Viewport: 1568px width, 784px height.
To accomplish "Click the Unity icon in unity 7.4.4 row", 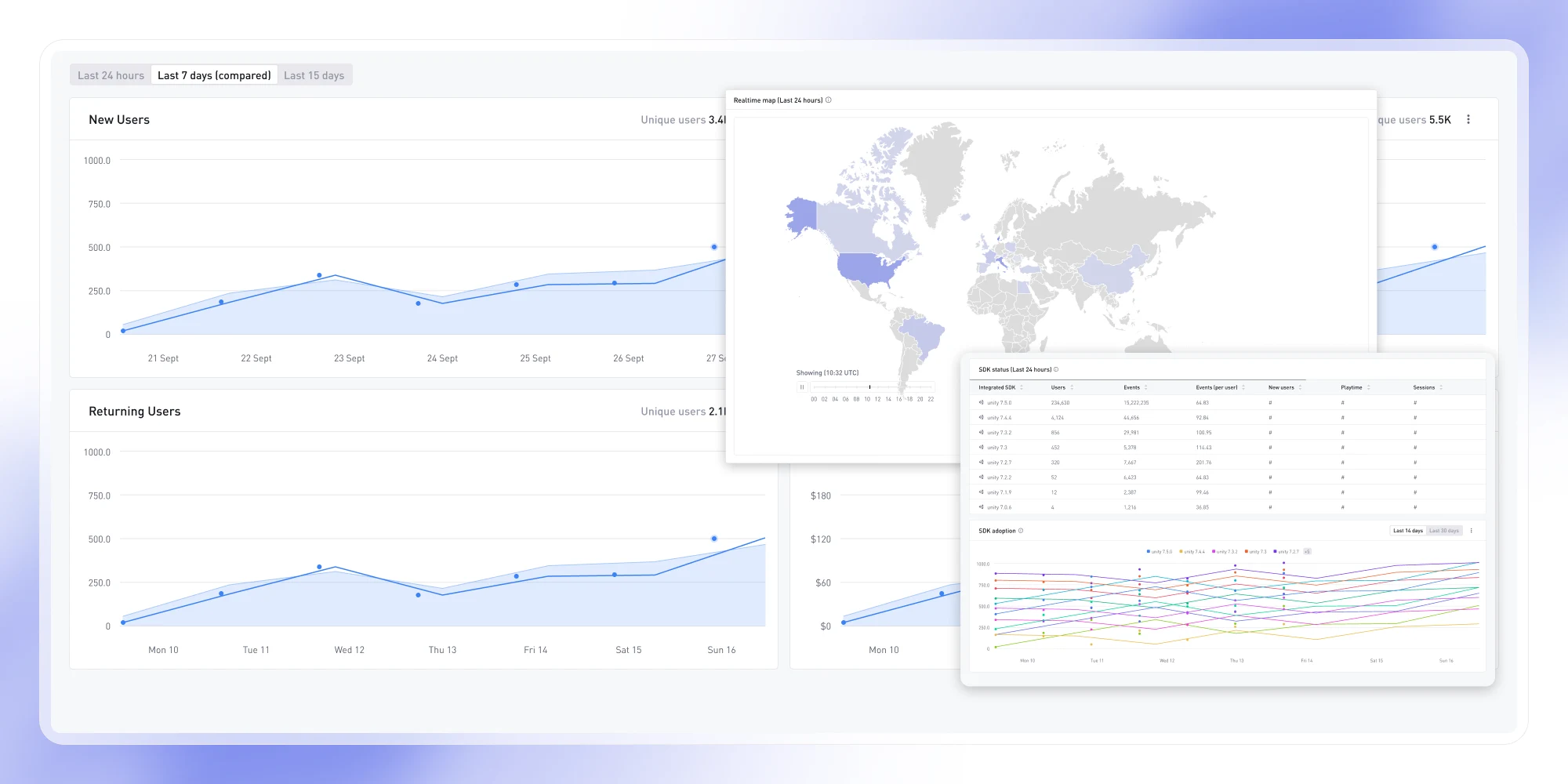I will [x=981, y=417].
